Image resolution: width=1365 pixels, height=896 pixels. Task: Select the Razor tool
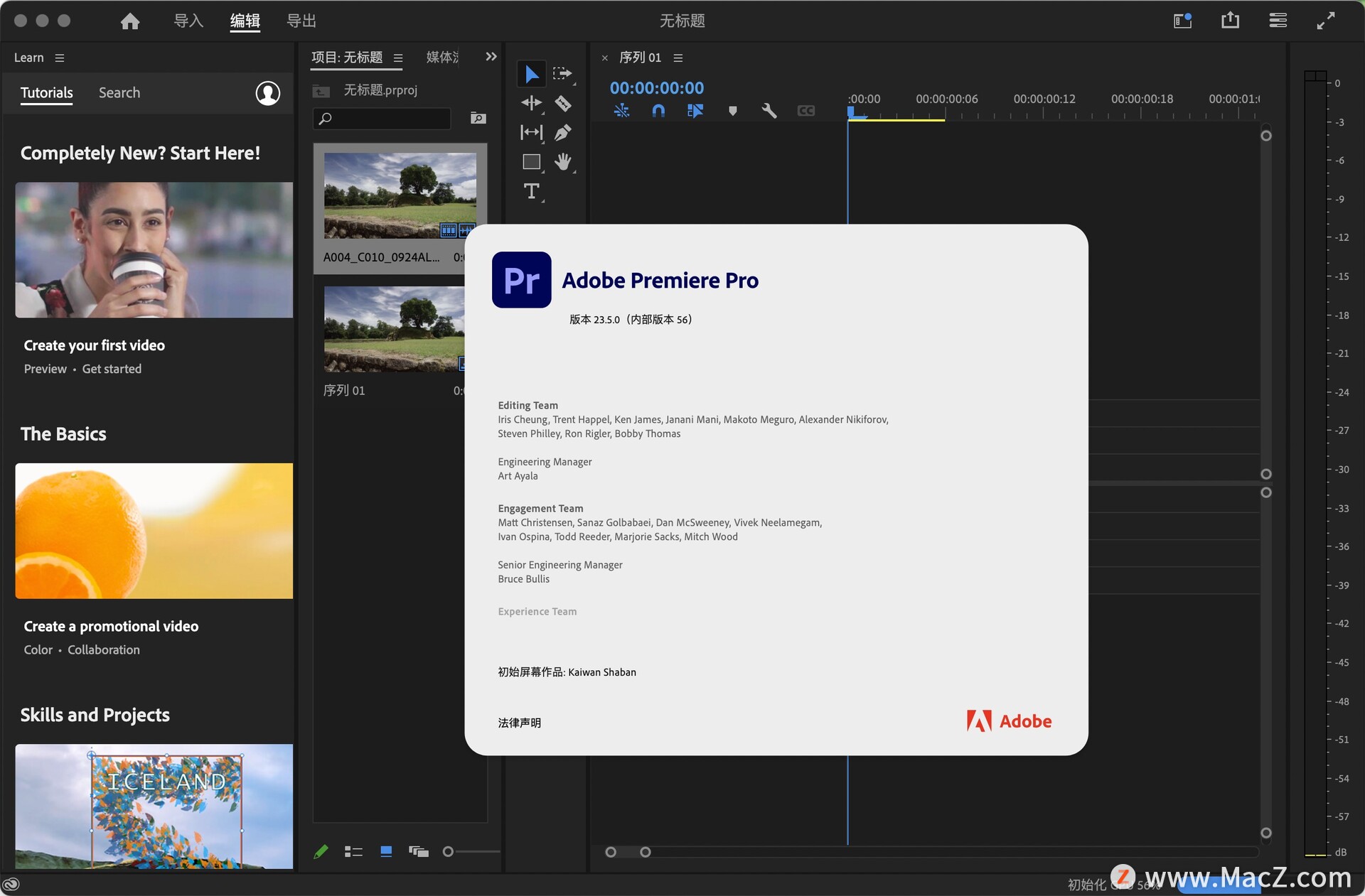pyautogui.click(x=564, y=103)
